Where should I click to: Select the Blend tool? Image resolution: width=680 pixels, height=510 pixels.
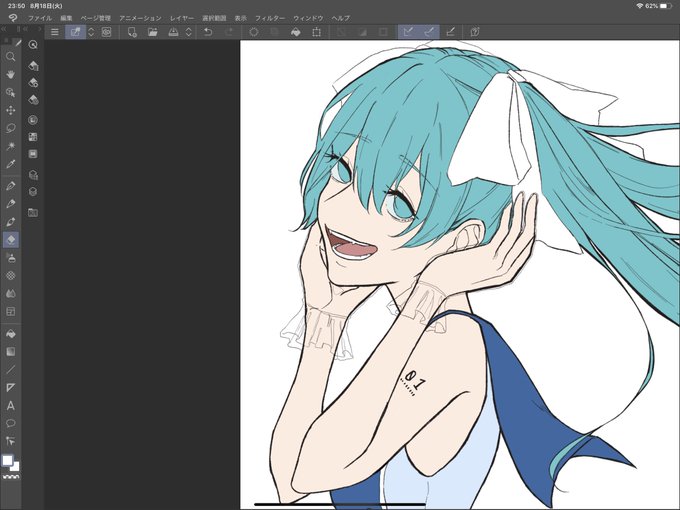pyautogui.click(x=11, y=294)
